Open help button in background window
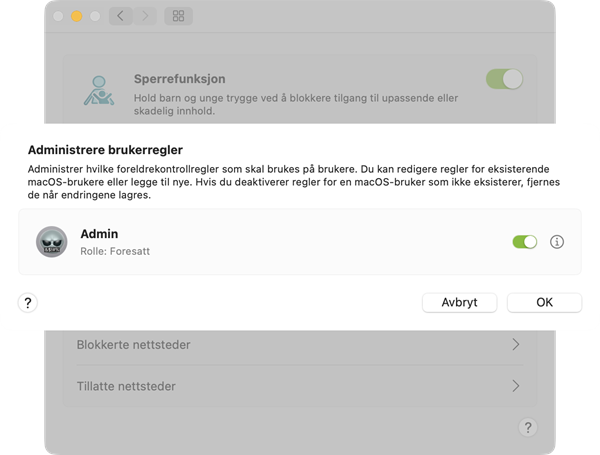 (x=528, y=427)
